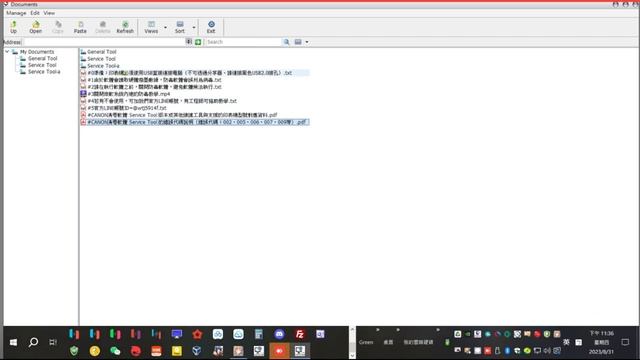640x360 pixels.
Task: Click the Open toolbar button
Action: (x=36, y=27)
